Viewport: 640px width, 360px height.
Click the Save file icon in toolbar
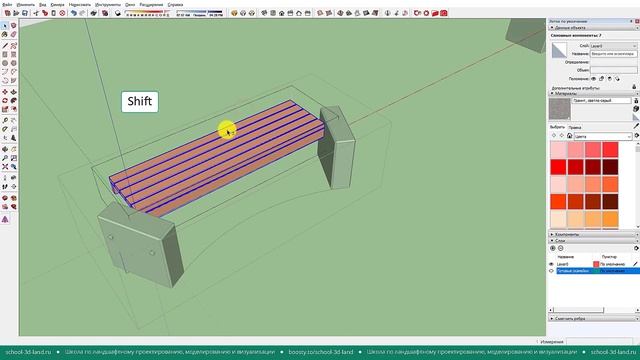(x=25, y=13)
